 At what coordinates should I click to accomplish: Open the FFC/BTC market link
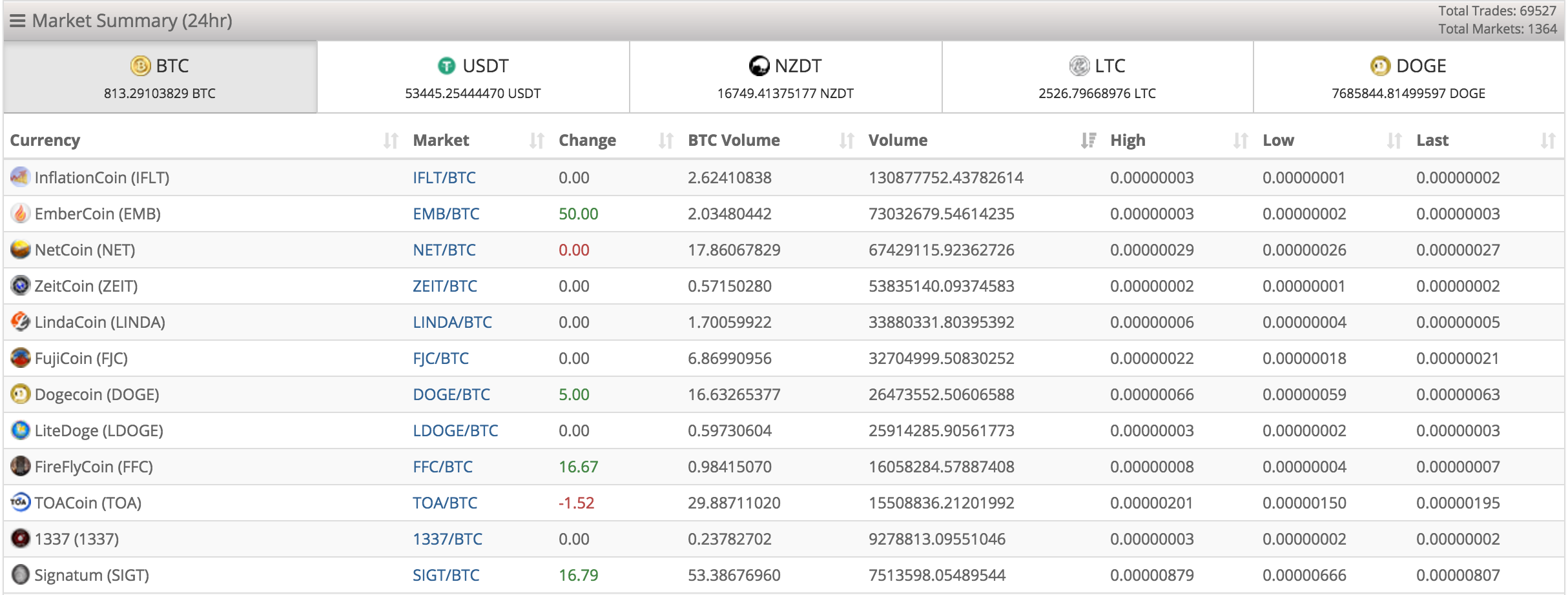click(x=443, y=467)
